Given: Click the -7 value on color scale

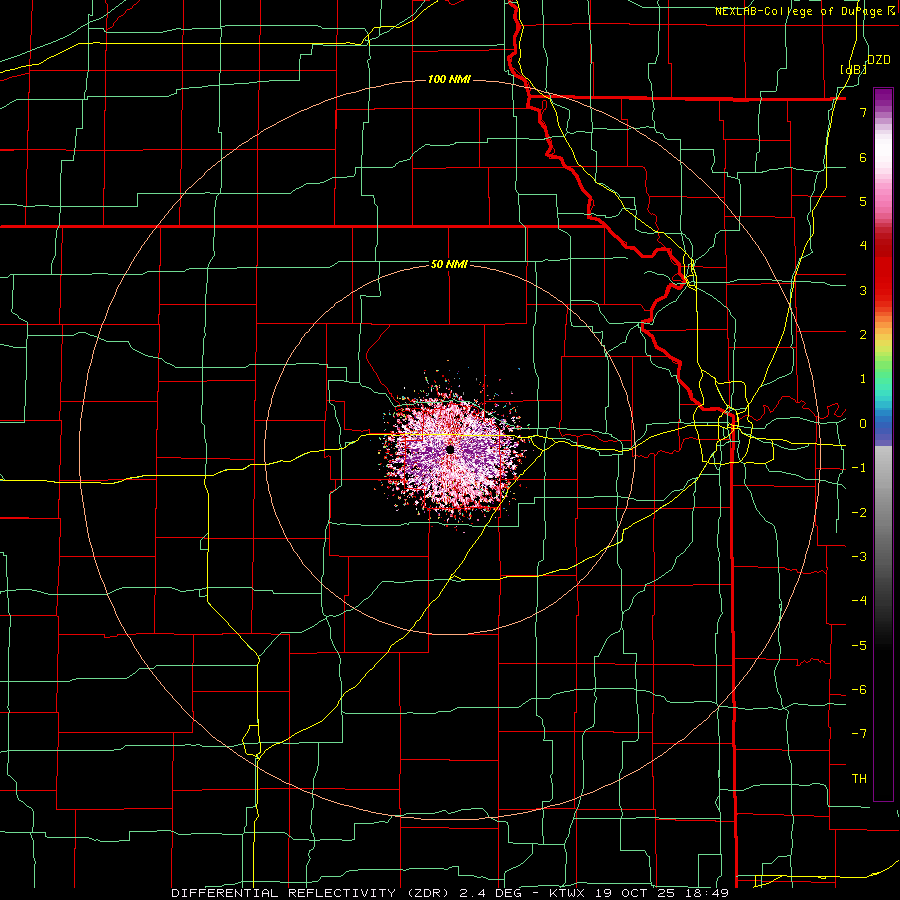Looking at the screenshot, I should [x=859, y=734].
